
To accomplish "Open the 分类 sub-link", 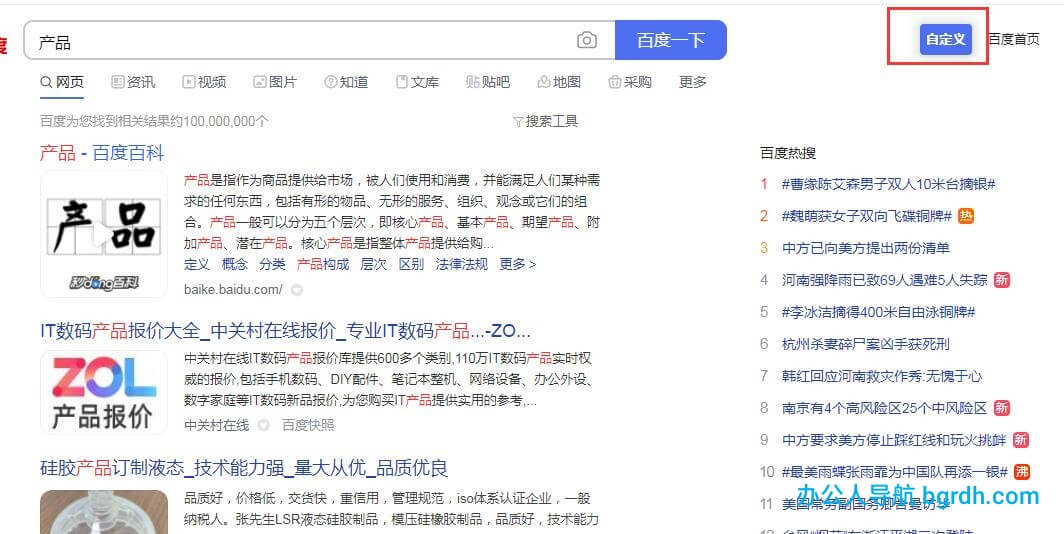I will click(x=272, y=264).
